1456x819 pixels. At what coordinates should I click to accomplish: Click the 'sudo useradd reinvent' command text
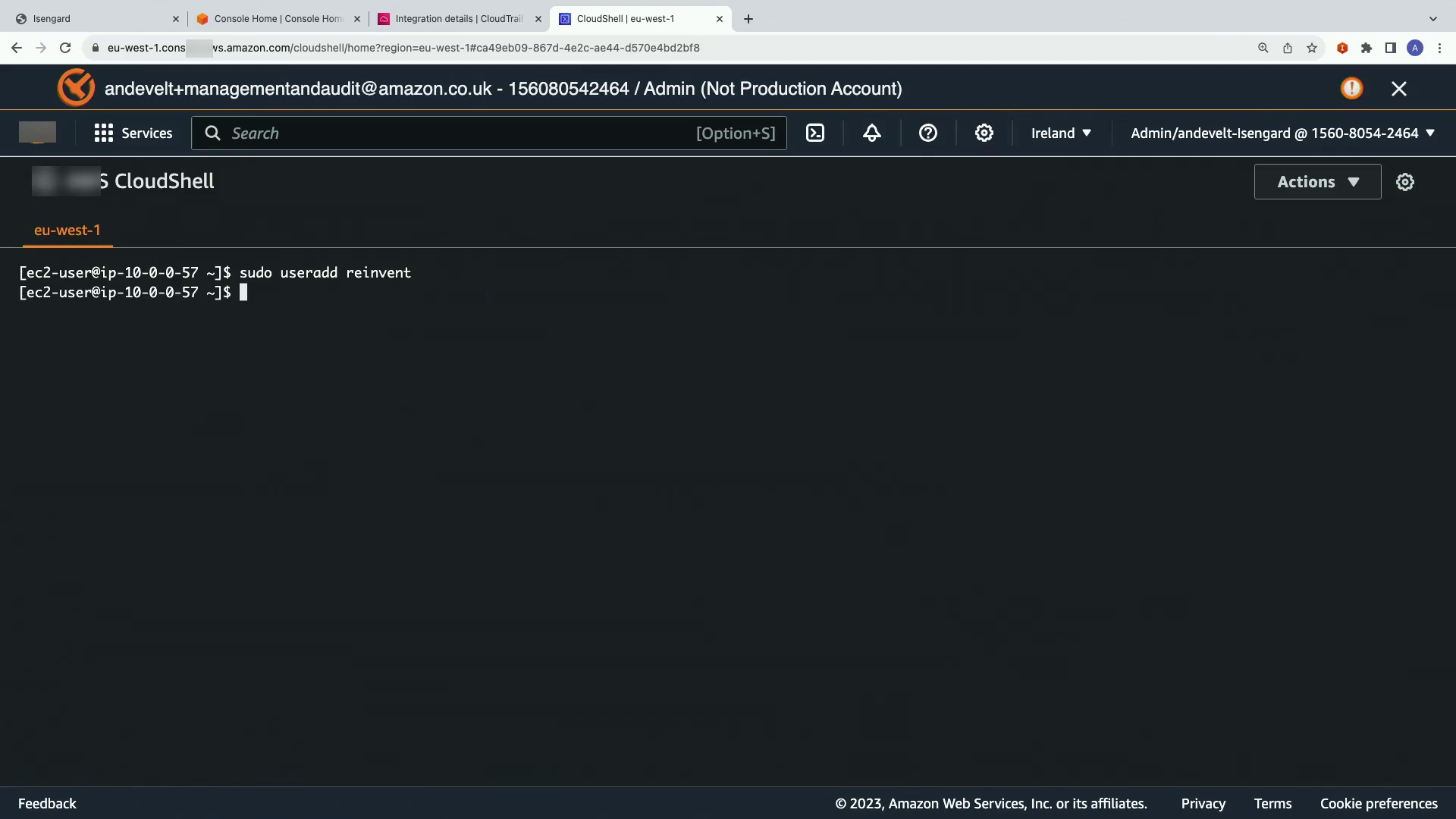[x=325, y=273]
